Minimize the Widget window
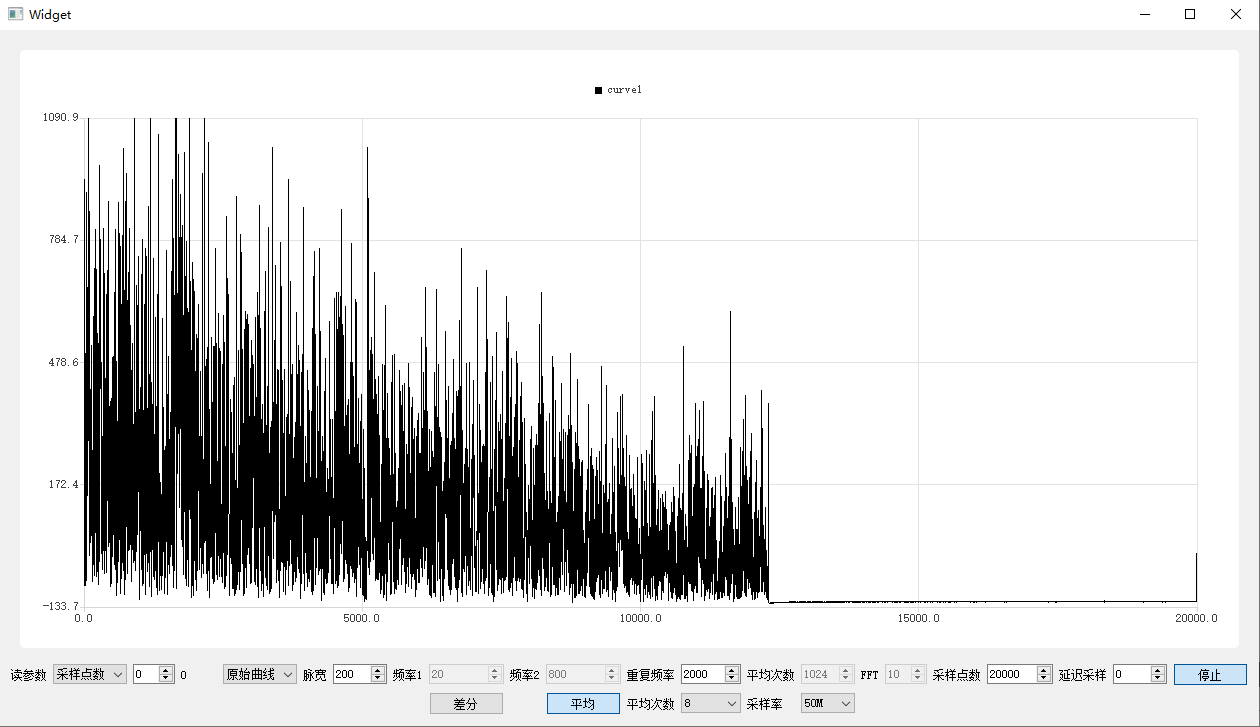Image resolution: width=1260 pixels, height=727 pixels. 1145,15
